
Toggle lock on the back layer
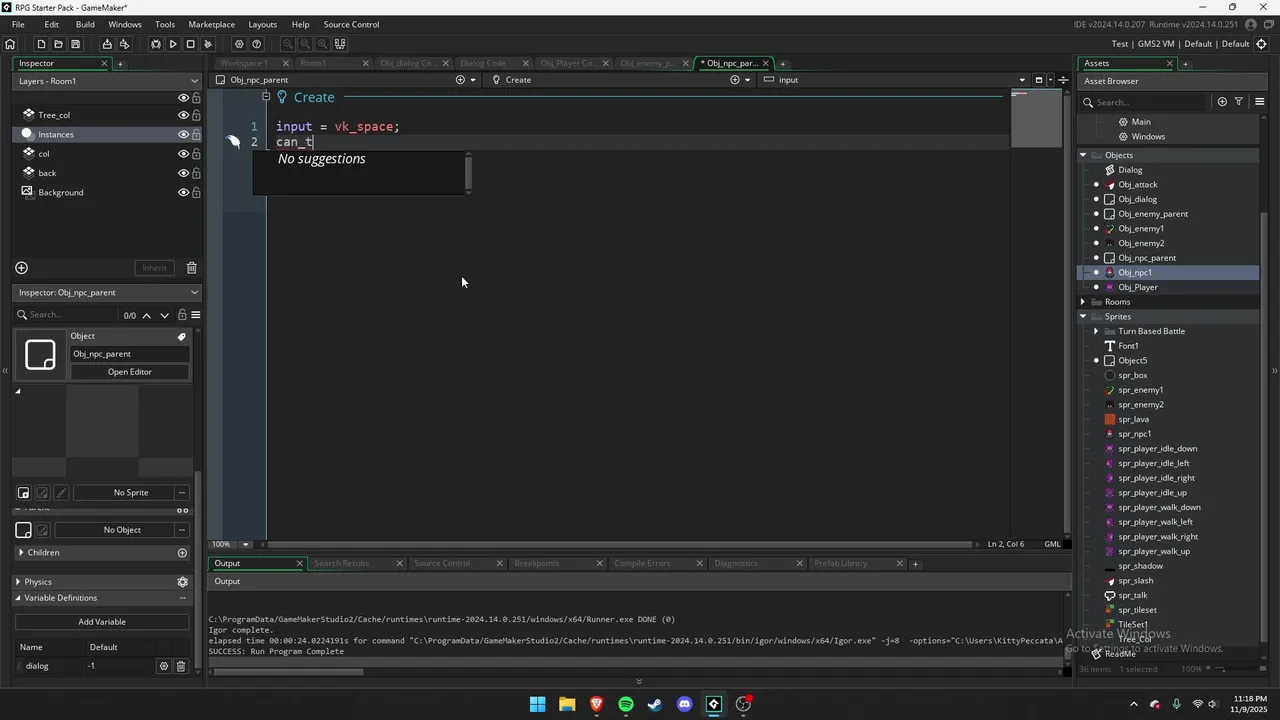pos(196,173)
